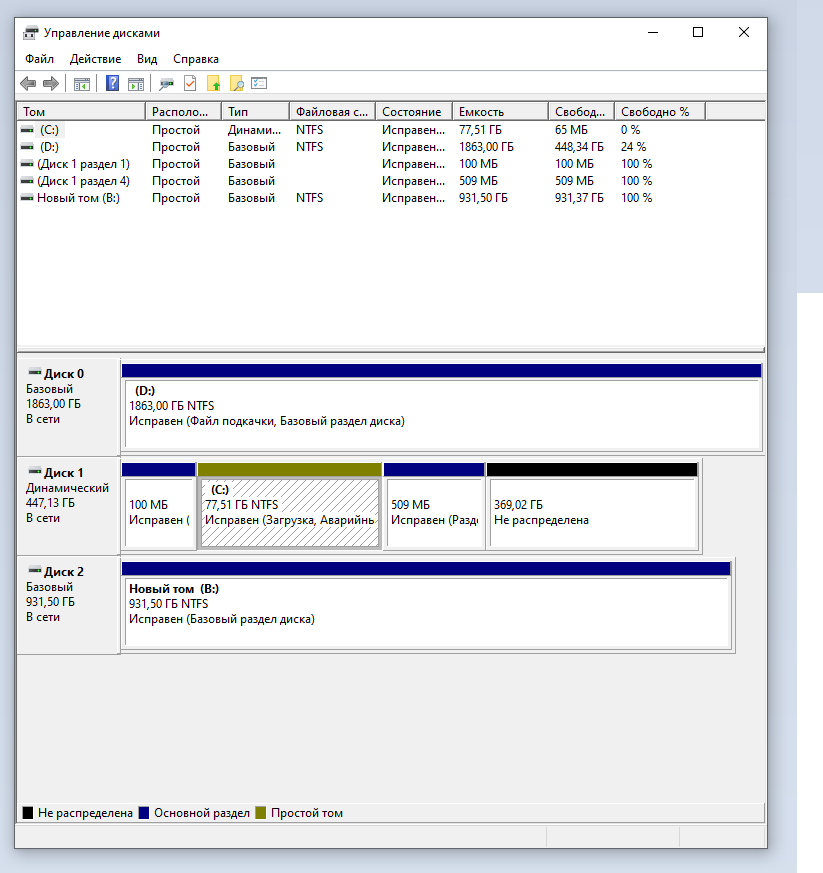Click the 931,37 ГБ free space cell
This screenshot has width=823, height=873.
(x=579, y=198)
